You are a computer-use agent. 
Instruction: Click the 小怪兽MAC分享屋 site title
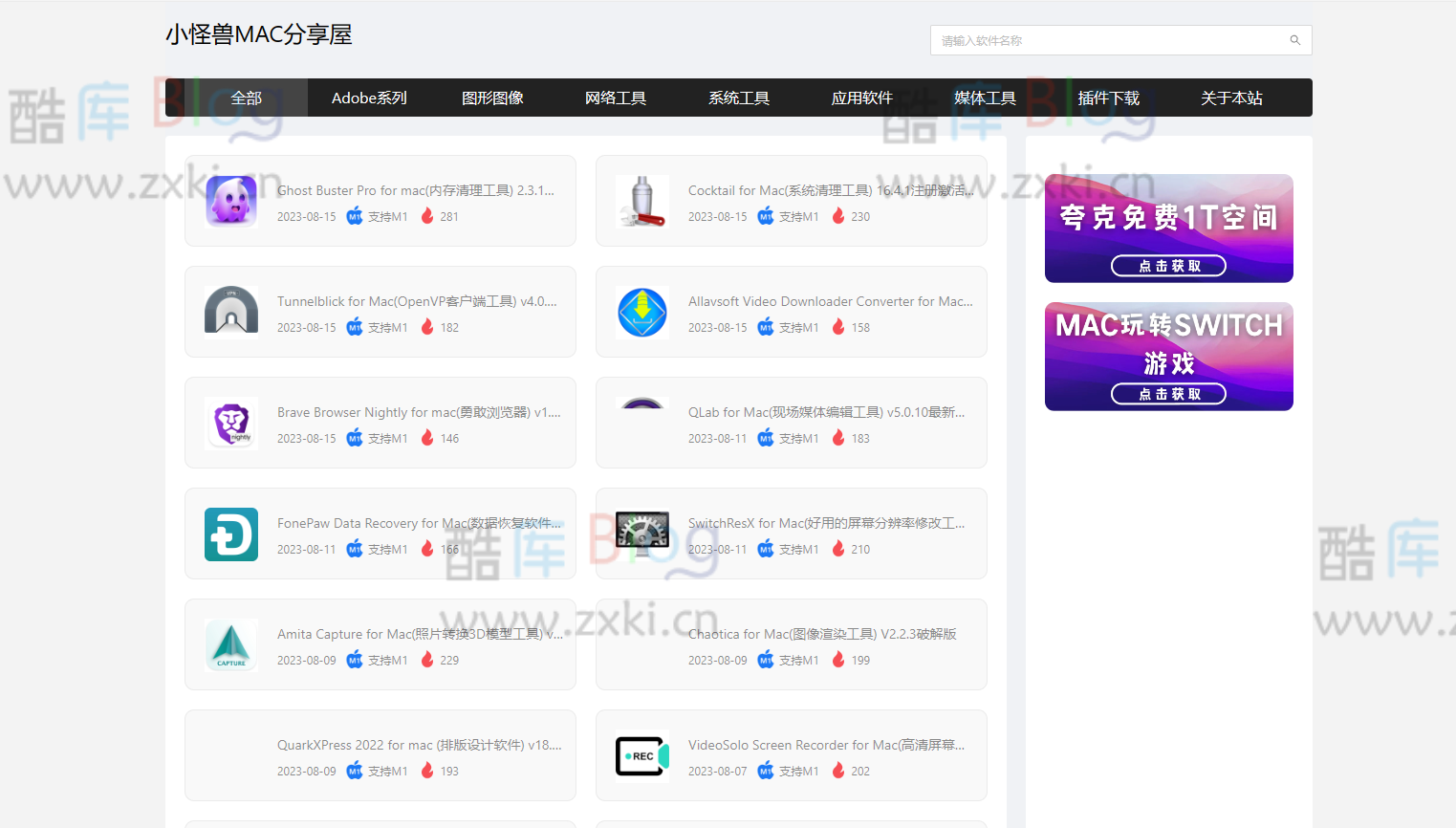point(259,34)
